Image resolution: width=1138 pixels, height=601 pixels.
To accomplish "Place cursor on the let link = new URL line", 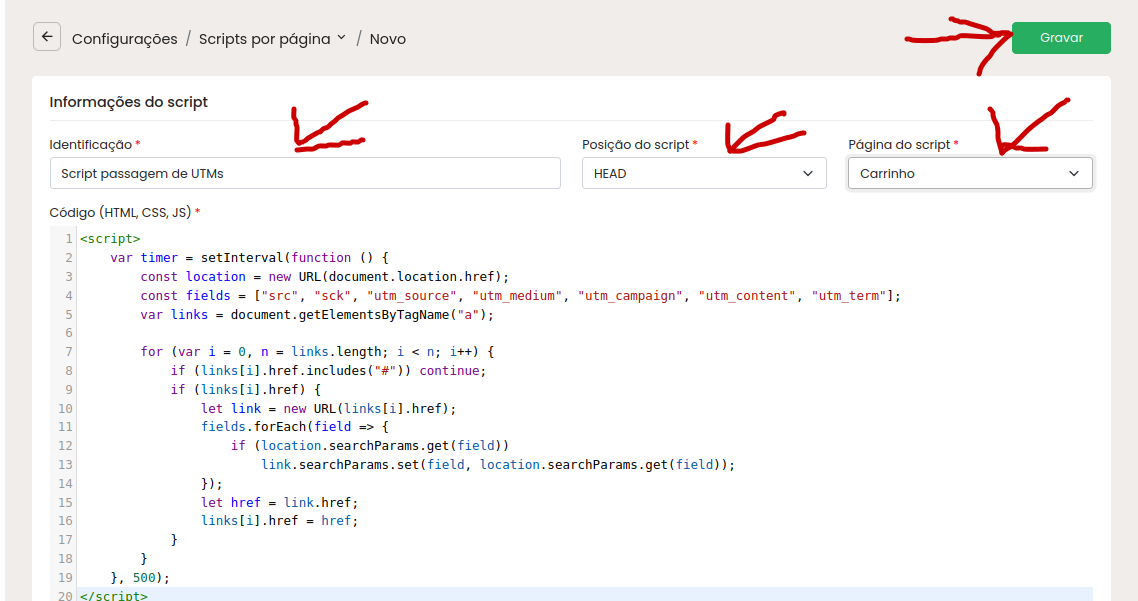I will (x=329, y=409).
